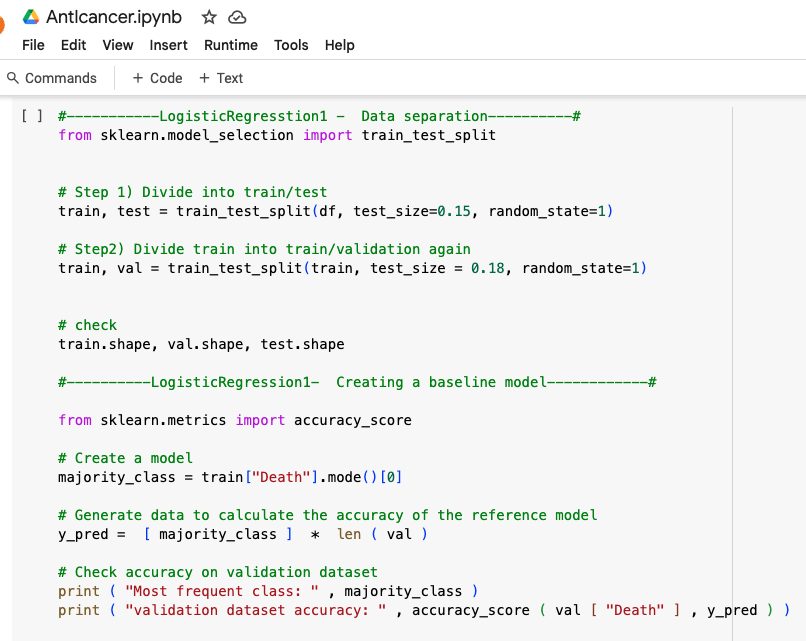Open the Runtime menu

pos(230,45)
